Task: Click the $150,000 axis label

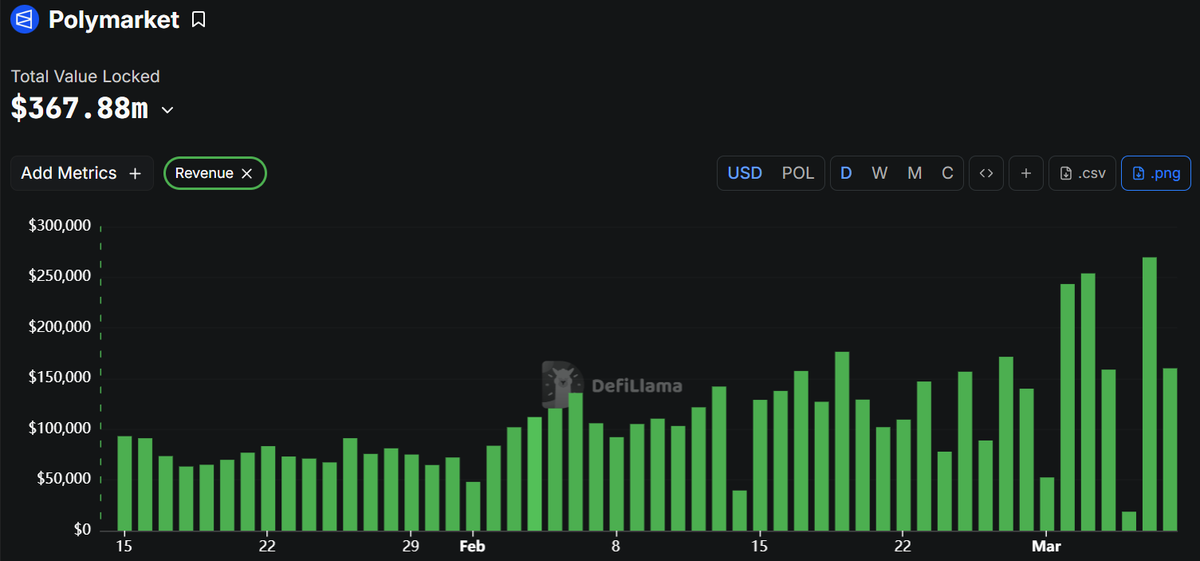Action: click(60, 377)
